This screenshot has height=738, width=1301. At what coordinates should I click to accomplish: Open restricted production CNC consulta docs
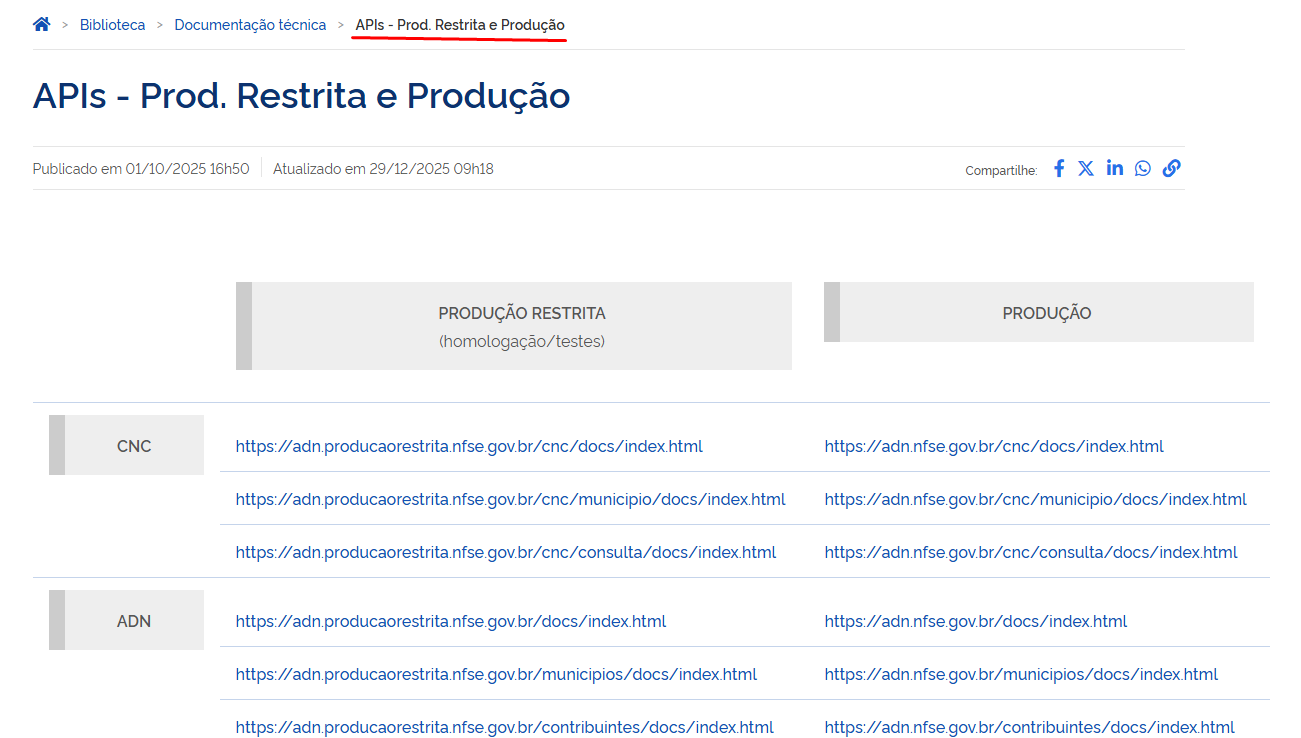coord(506,552)
